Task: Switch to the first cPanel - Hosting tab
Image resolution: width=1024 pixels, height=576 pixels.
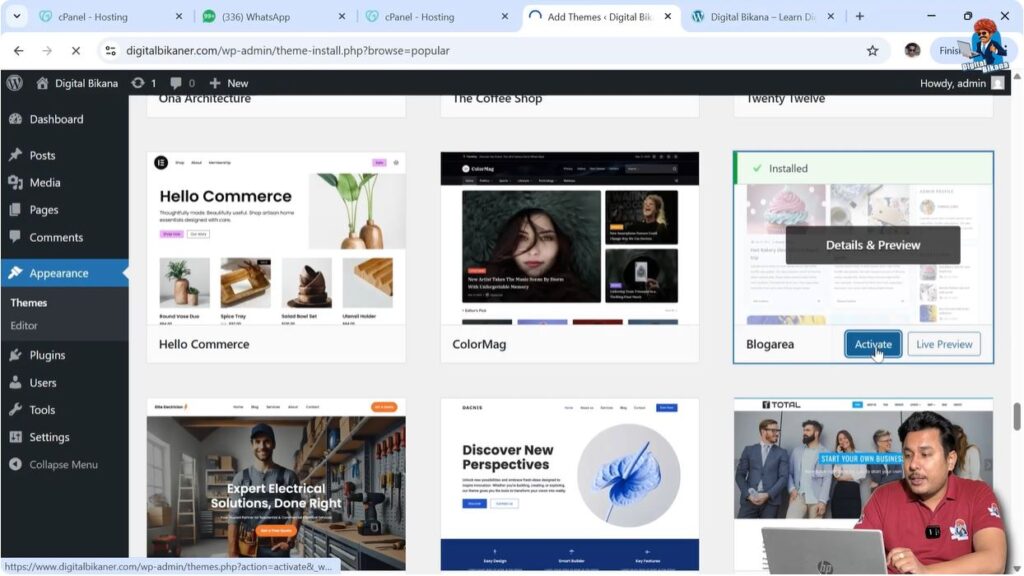Action: (111, 16)
